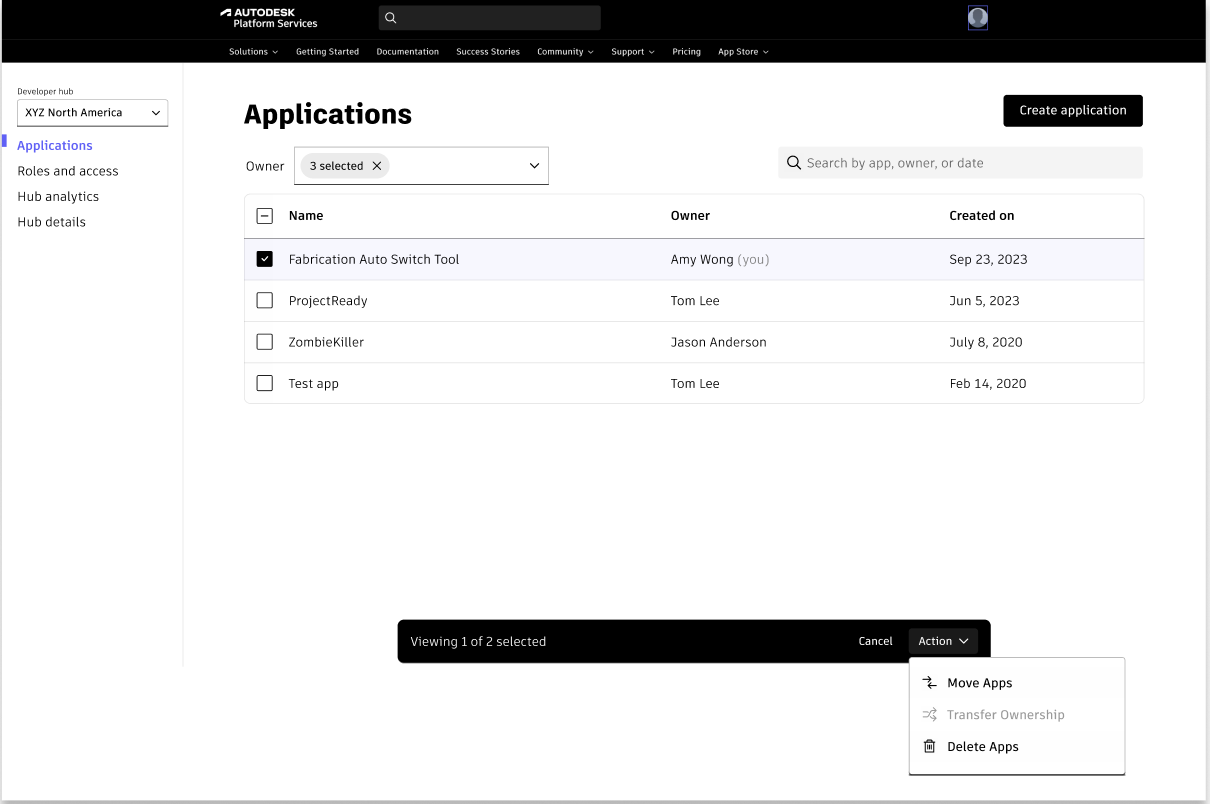Uncheck the Fabrication Auto Switch Tool checkbox
The height and width of the screenshot is (804, 1210).
pyautogui.click(x=265, y=259)
